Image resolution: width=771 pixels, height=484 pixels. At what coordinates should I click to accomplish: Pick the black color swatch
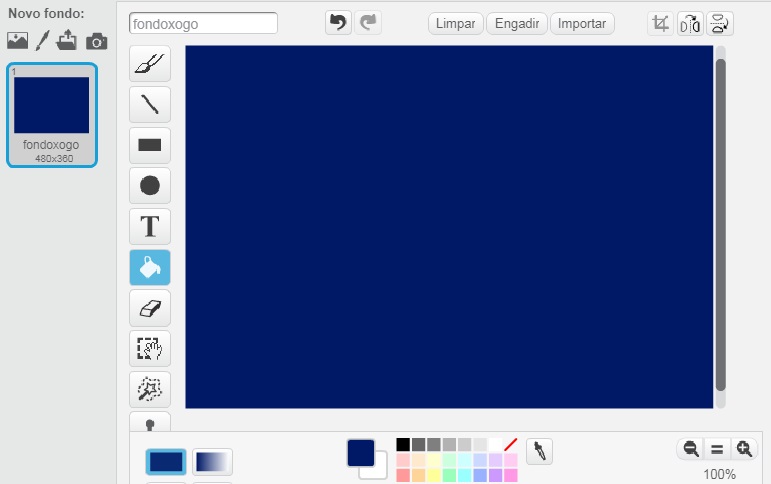[x=403, y=444]
